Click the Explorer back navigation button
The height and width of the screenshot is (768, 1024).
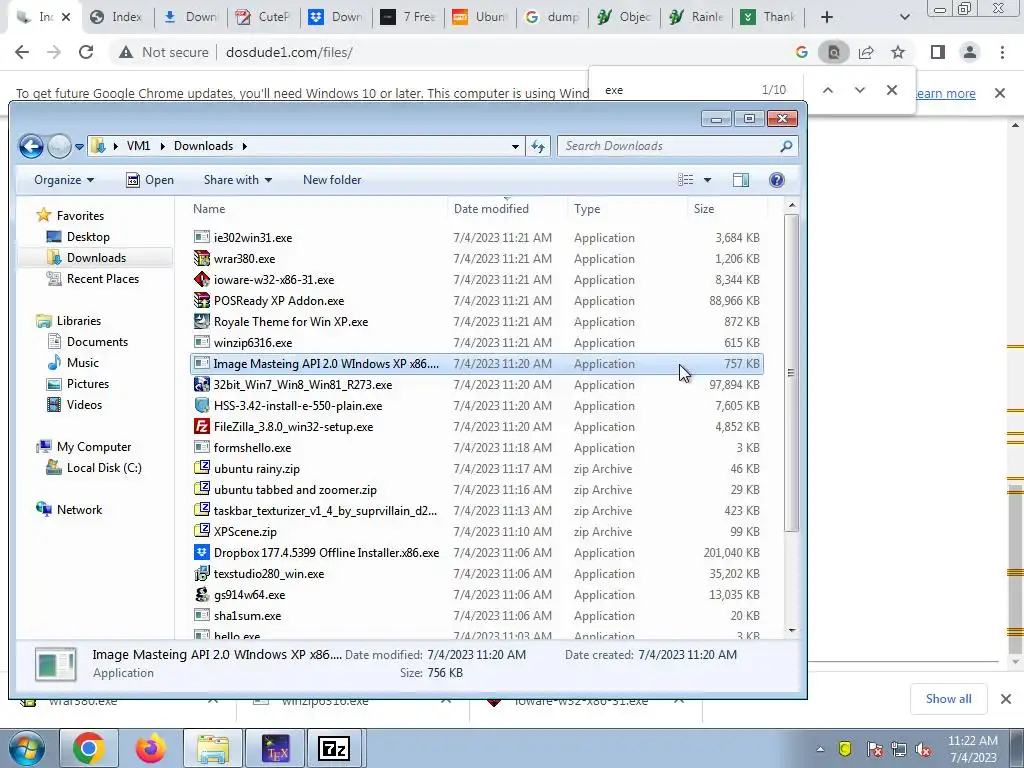coord(31,146)
